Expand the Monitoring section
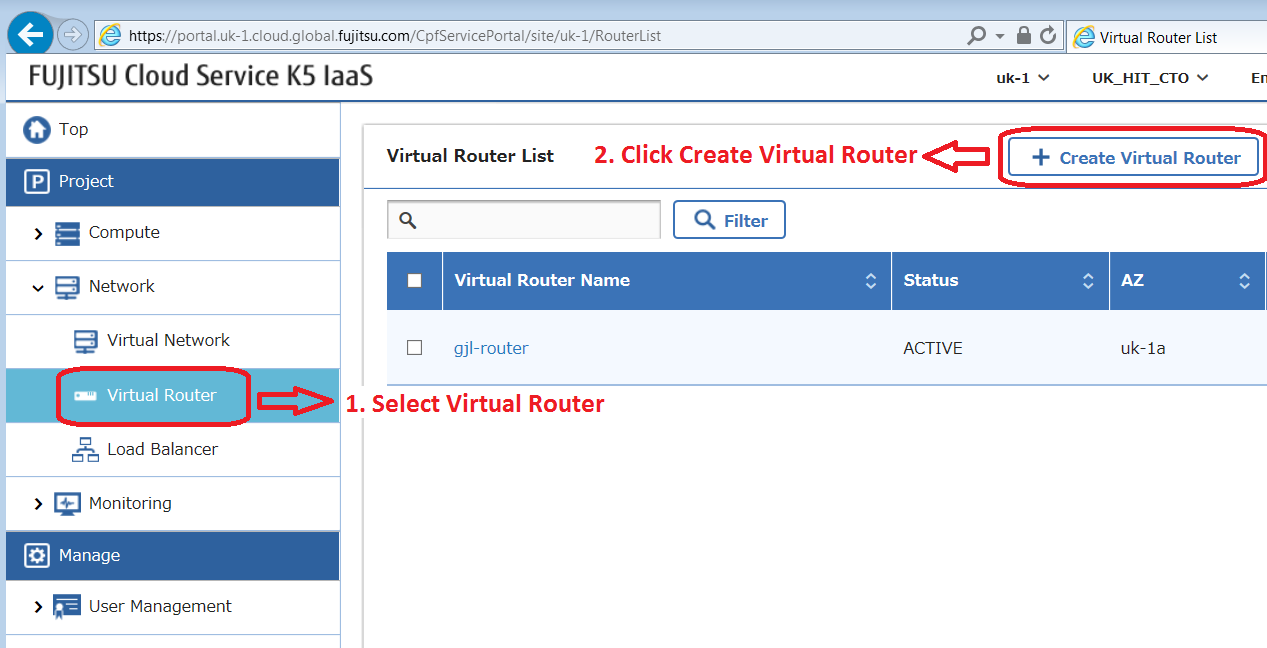 click(x=38, y=504)
